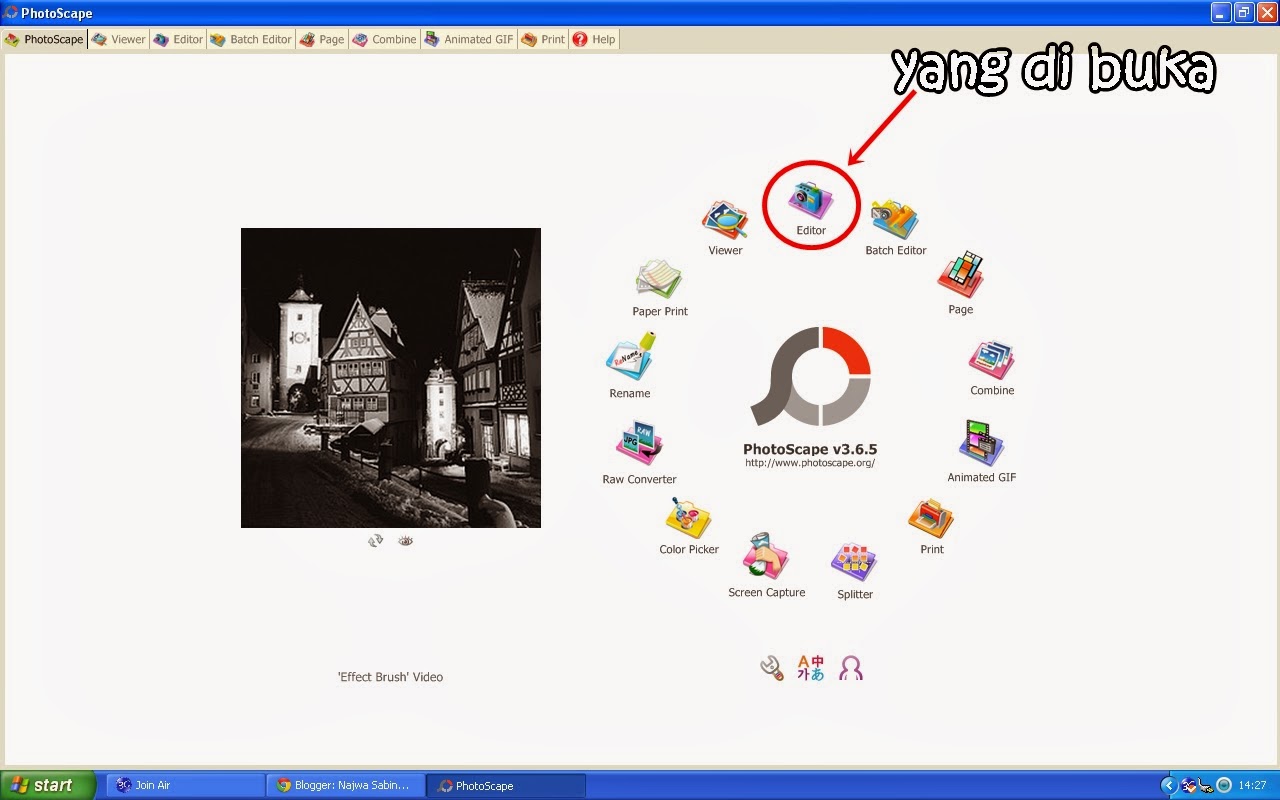Click the purple person icon

coord(850,668)
